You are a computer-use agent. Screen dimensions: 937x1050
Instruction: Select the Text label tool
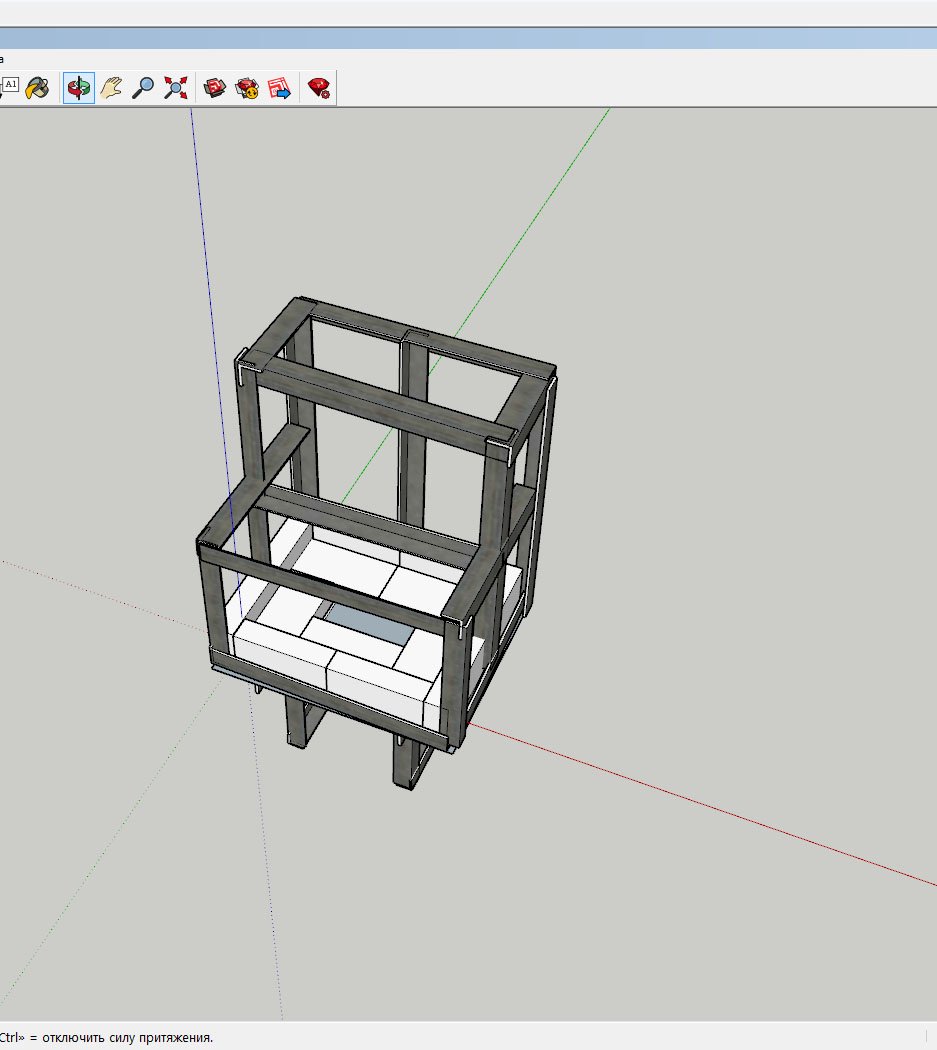(x=10, y=86)
